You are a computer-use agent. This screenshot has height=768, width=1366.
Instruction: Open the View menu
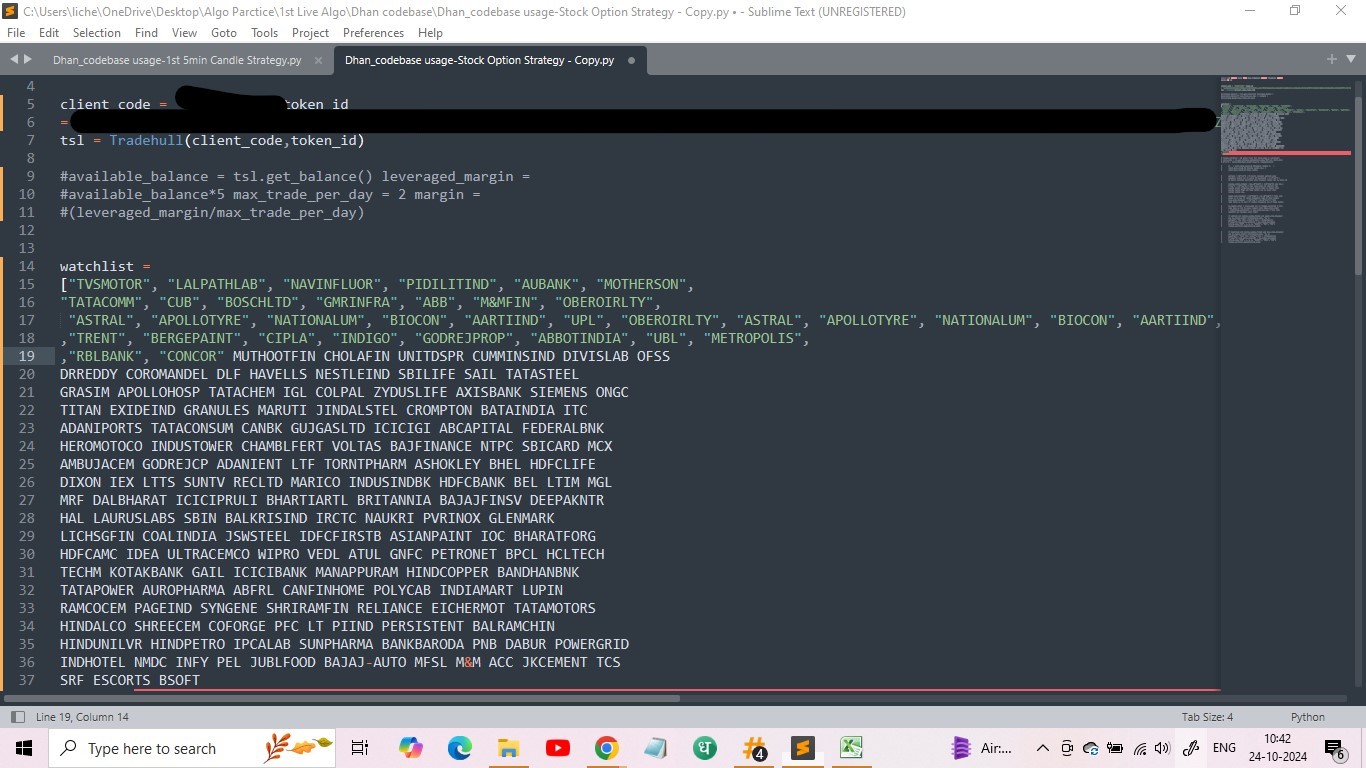(184, 33)
